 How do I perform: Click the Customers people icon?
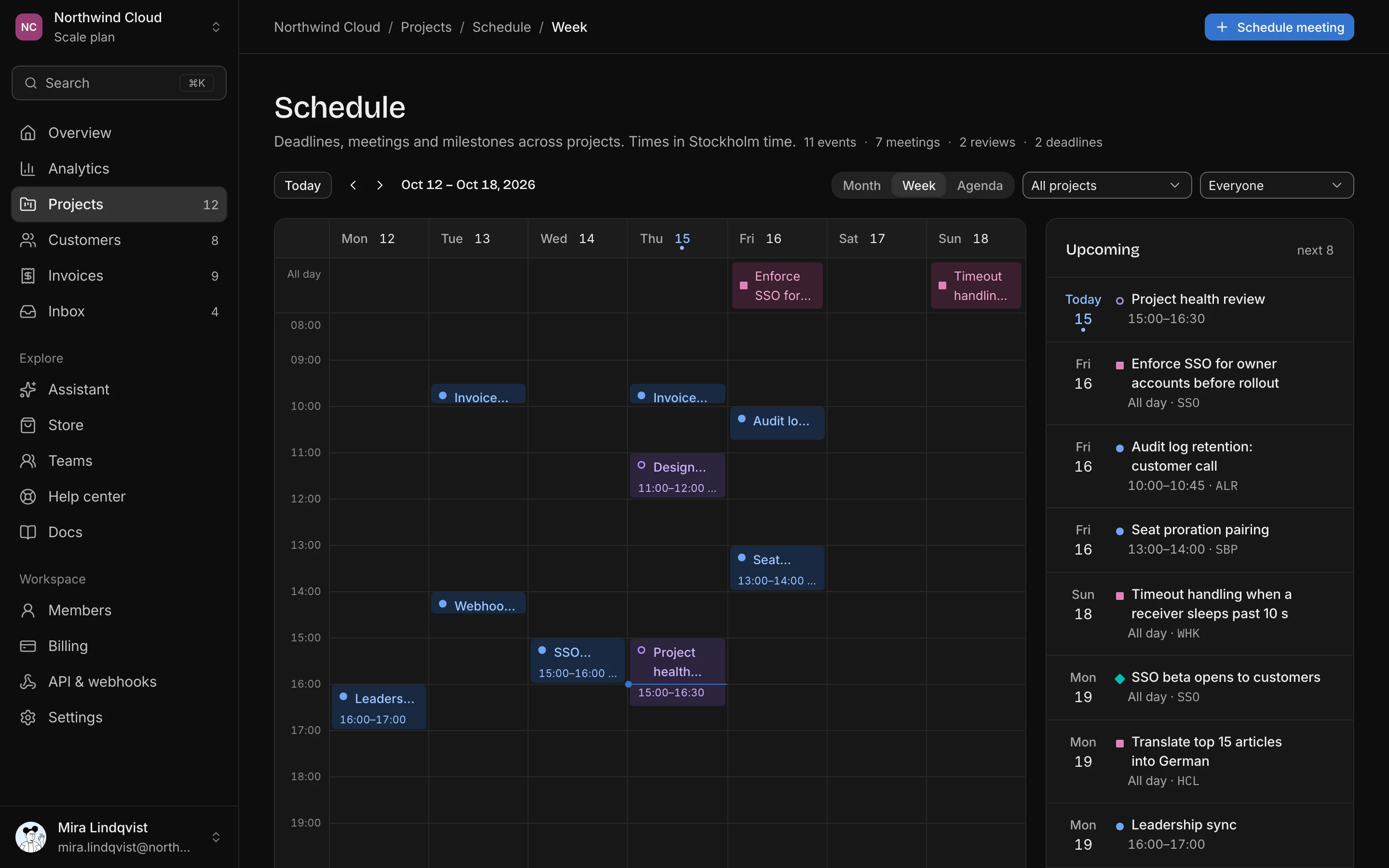pos(27,240)
